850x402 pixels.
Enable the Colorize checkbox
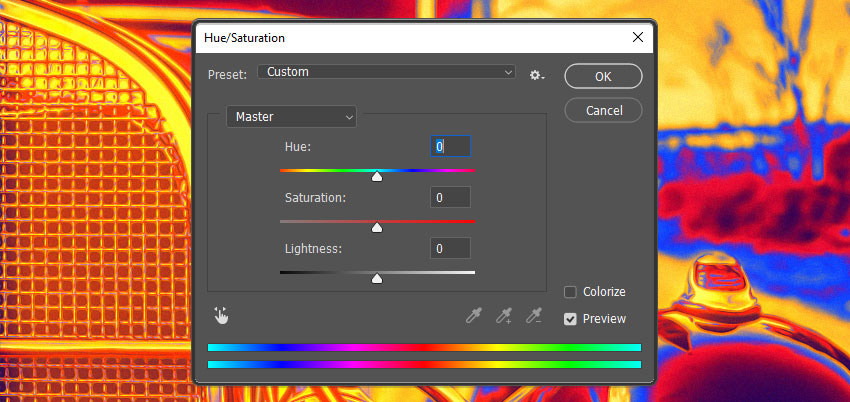570,292
